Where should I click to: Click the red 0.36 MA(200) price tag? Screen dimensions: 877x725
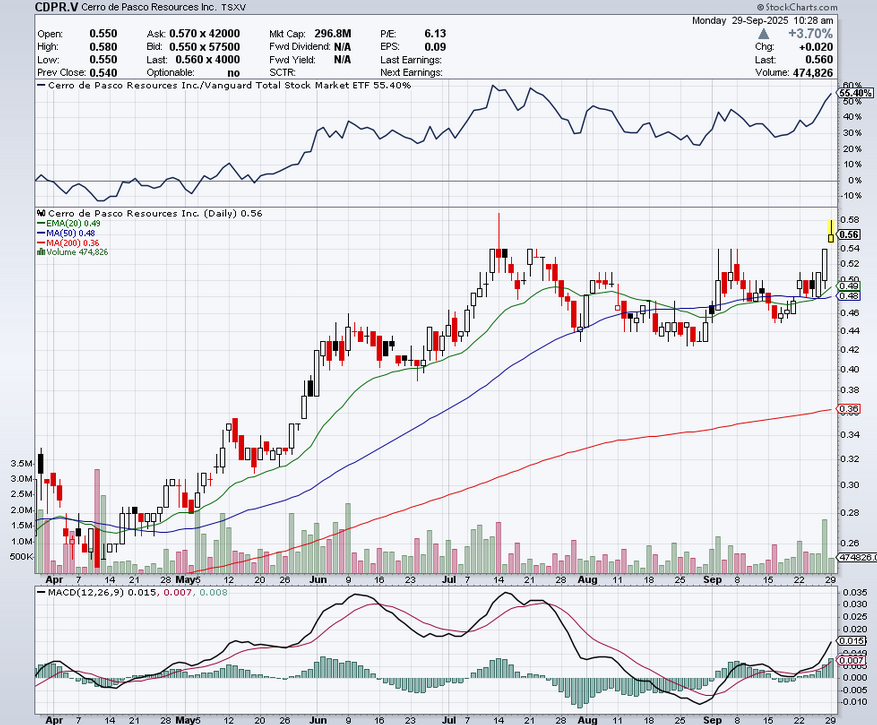click(x=849, y=409)
